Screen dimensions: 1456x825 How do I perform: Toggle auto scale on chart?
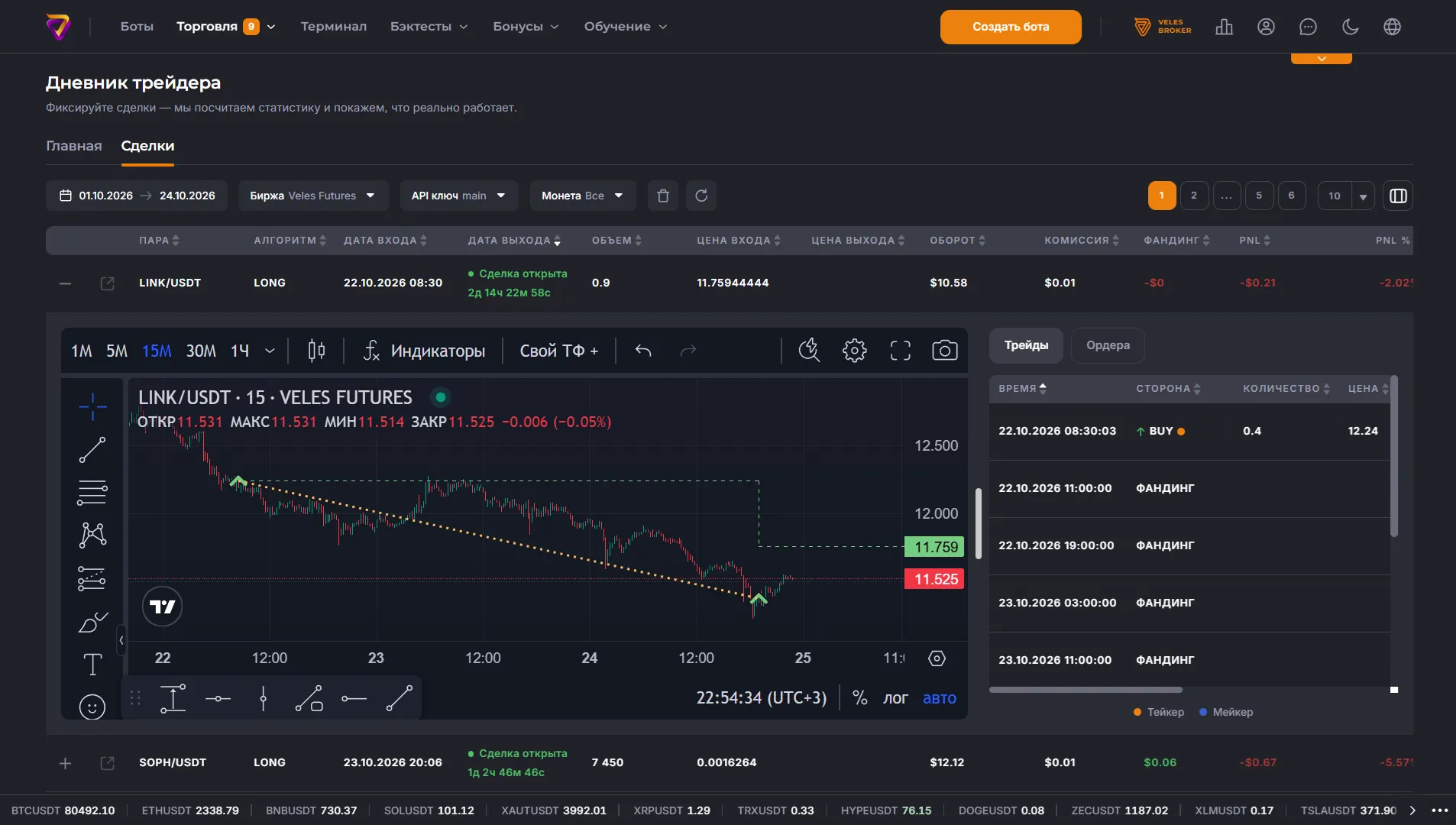click(940, 698)
